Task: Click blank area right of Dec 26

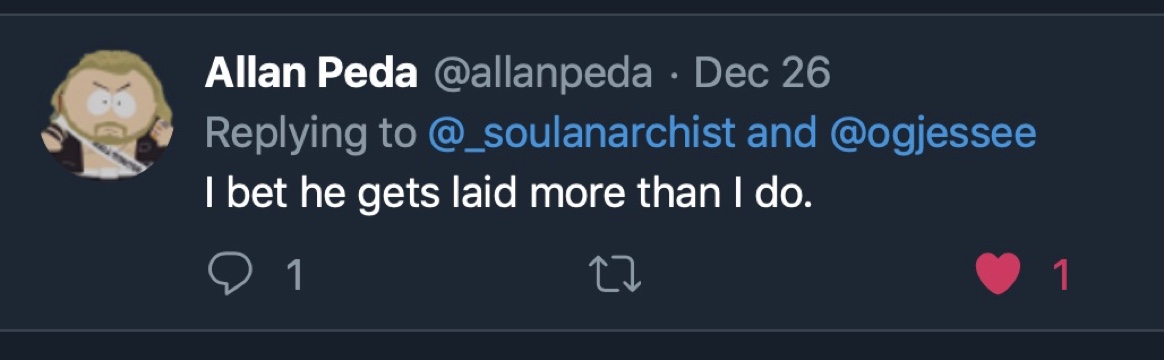Action: pos(987,73)
